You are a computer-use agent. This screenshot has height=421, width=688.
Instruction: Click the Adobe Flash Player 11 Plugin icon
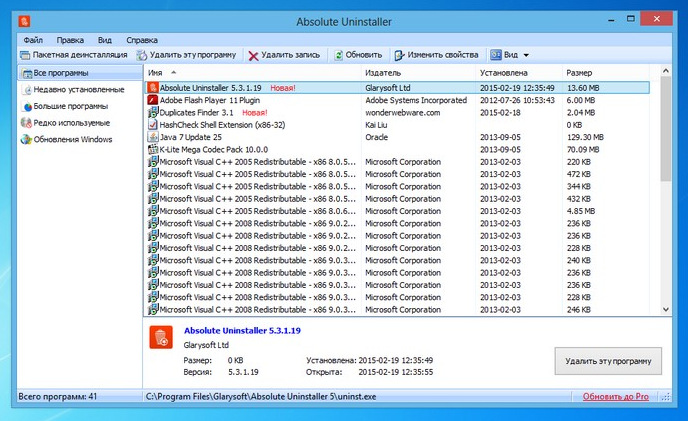[153, 100]
